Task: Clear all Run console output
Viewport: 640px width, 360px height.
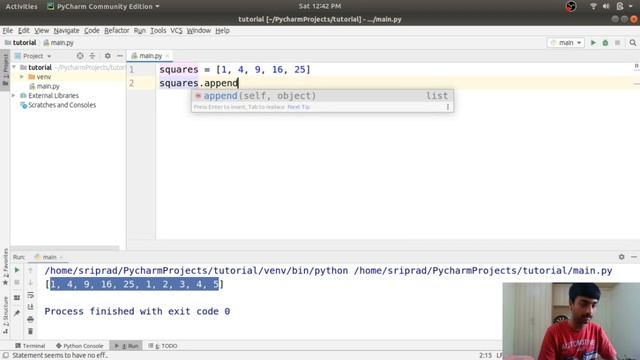Action: [30, 331]
